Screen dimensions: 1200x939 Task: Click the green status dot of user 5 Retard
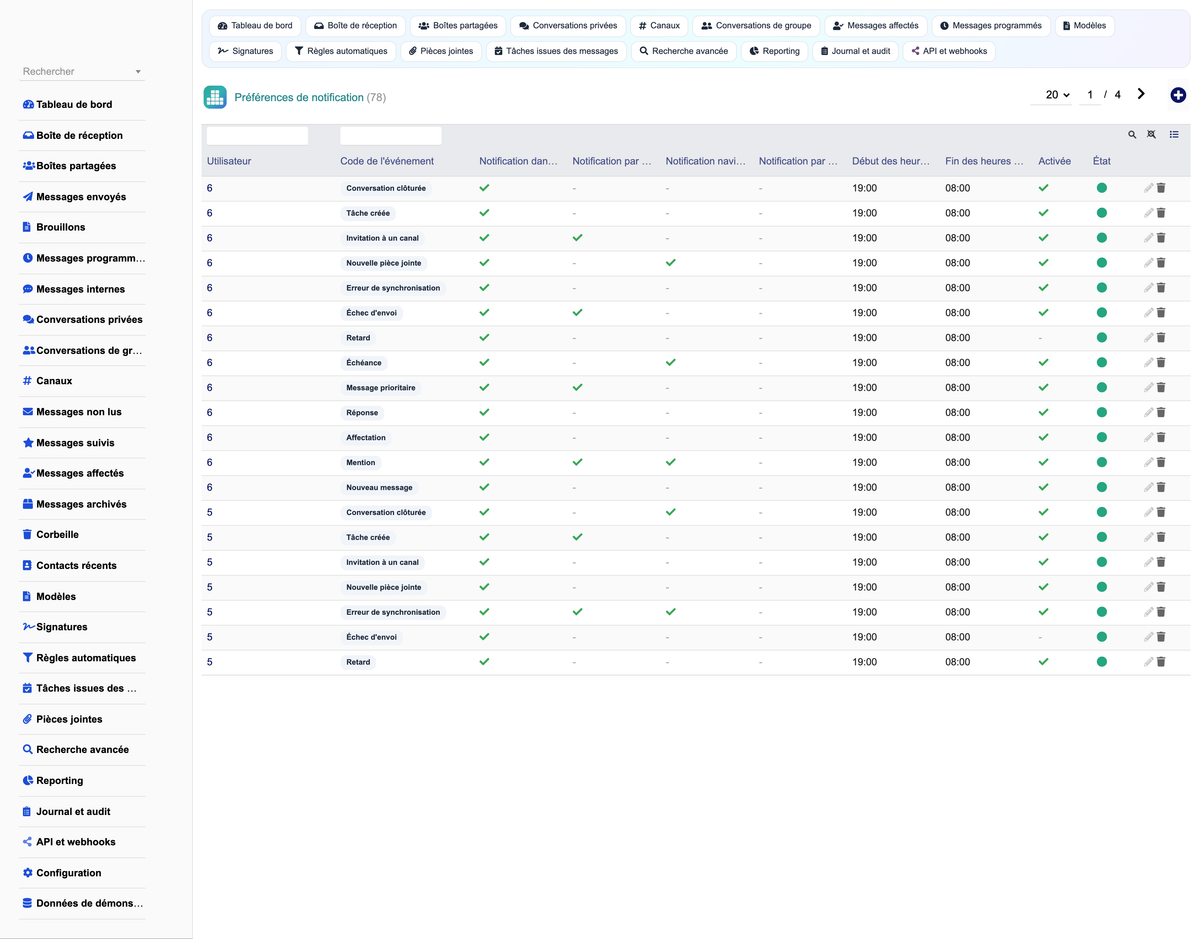coord(1101,662)
